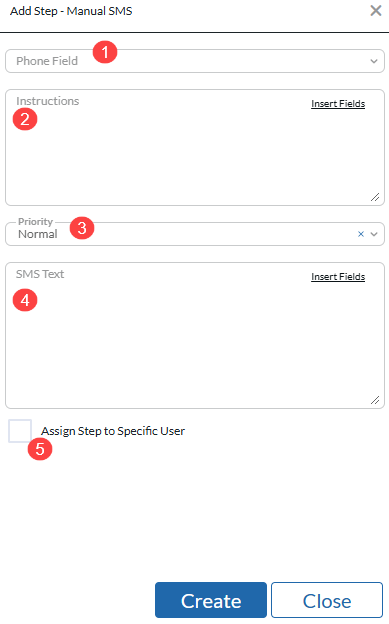Screen dimensions: 389x624
Task: Open the Priority dropdown showing Normal
Action: point(195,234)
